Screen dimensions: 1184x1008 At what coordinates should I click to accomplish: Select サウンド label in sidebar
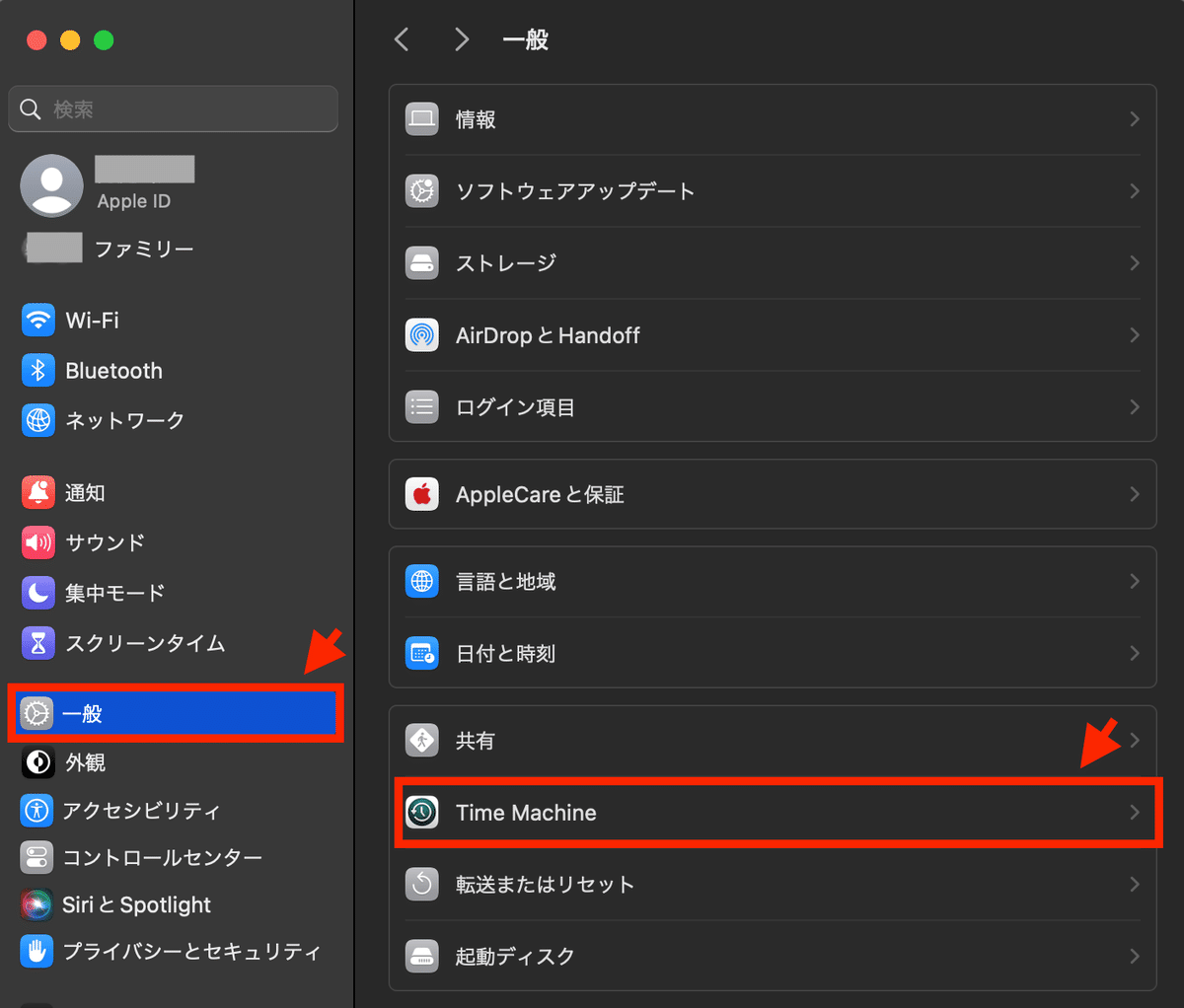[x=105, y=542]
